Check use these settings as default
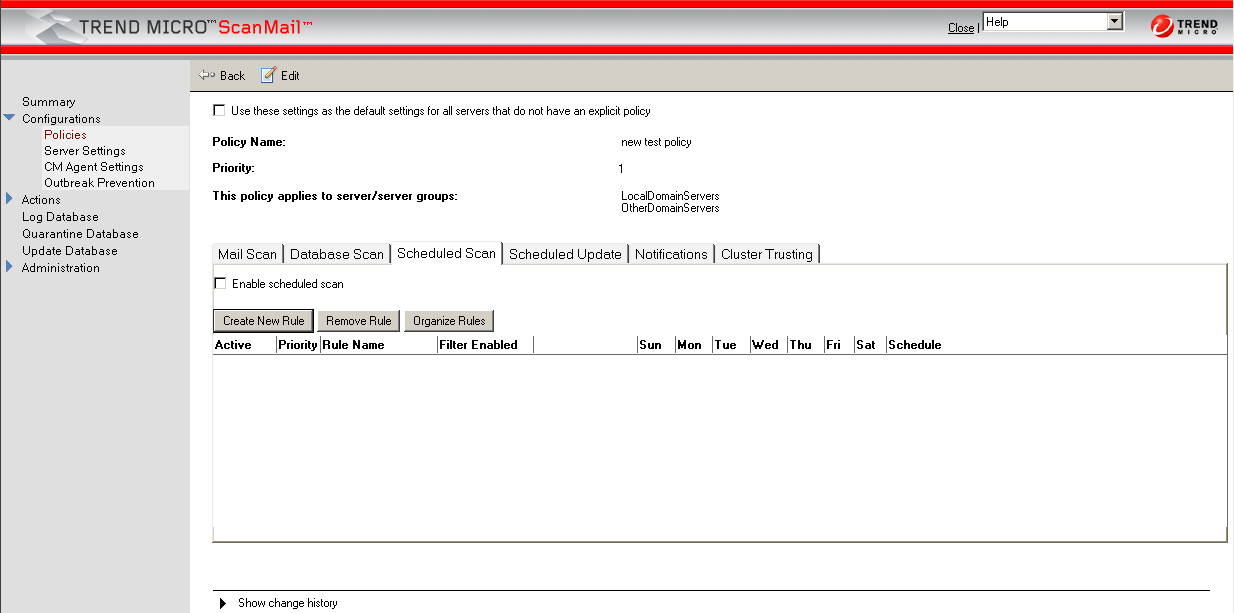Viewport: 1234px width, 613px height. pyautogui.click(x=220, y=111)
